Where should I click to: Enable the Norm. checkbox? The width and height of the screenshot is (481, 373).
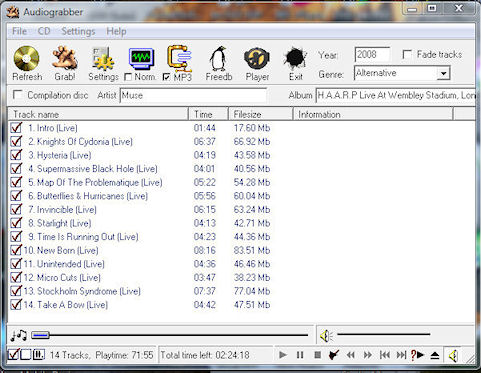(x=128, y=77)
